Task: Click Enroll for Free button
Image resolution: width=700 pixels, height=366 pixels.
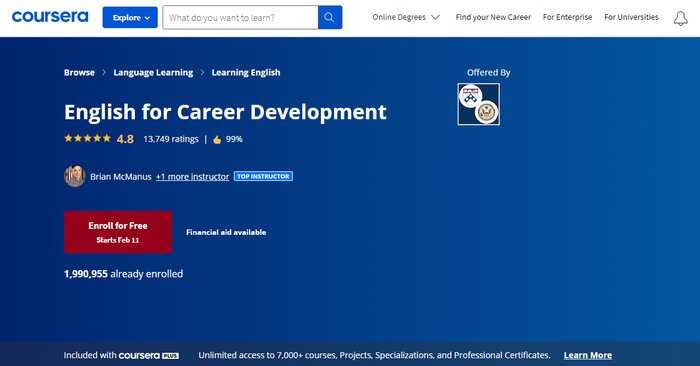Action: (118, 232)
